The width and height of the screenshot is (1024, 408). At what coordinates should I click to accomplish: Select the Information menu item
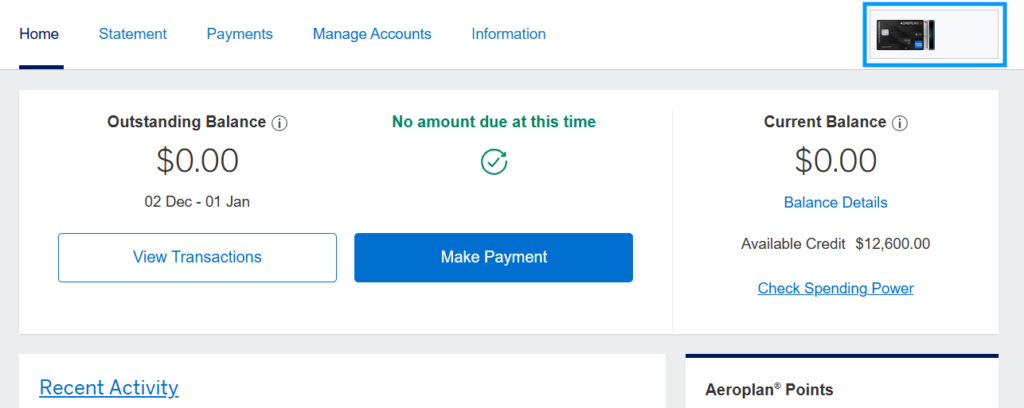[x=509, y=34]
